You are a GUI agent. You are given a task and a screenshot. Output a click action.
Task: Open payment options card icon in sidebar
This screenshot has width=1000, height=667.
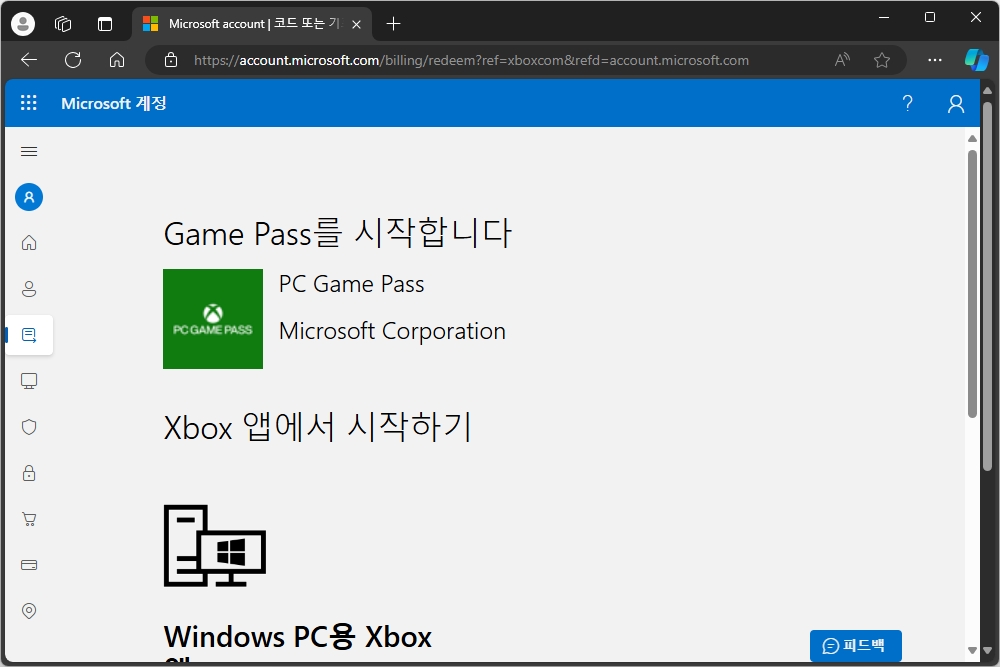[x=29, y=565]
